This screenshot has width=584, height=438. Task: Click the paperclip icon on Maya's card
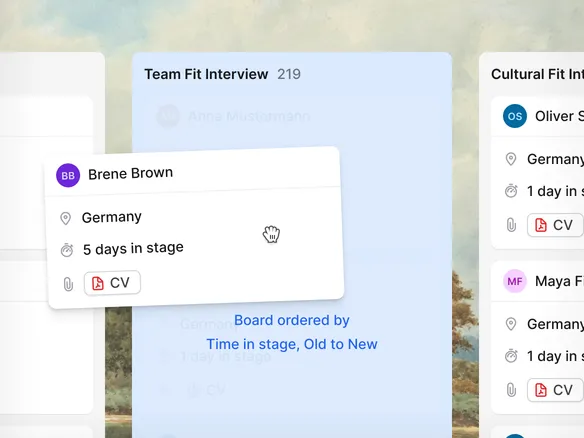click(511, 390)
